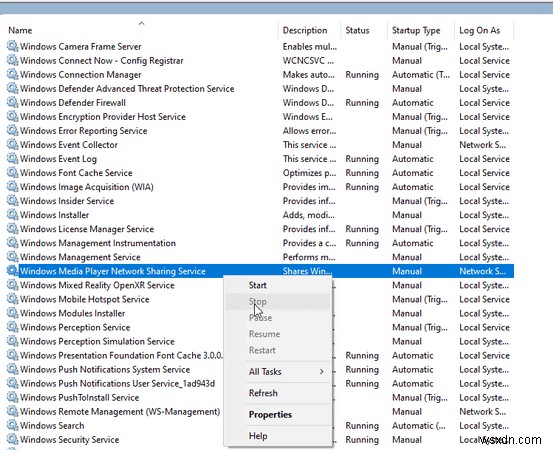Click 'Shares Win...' description in highlighted row
This screenshot has height=450, width=553.
pyautogui.click(x=307, y=271)
